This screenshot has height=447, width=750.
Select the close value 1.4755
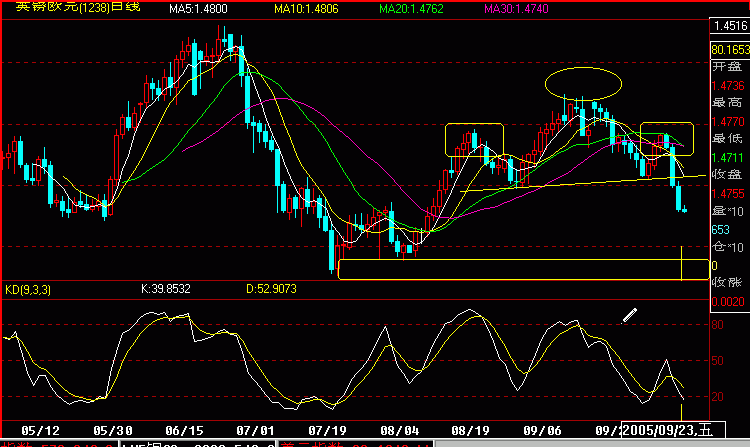728,194
